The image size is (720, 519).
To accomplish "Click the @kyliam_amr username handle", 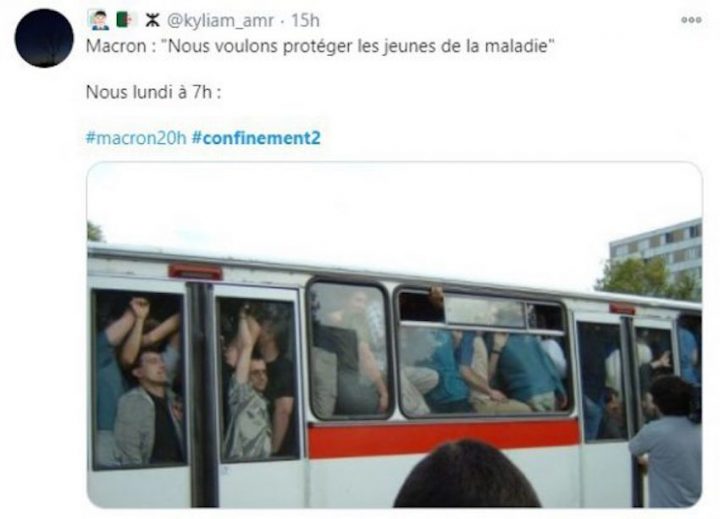I will coord(220,21).
